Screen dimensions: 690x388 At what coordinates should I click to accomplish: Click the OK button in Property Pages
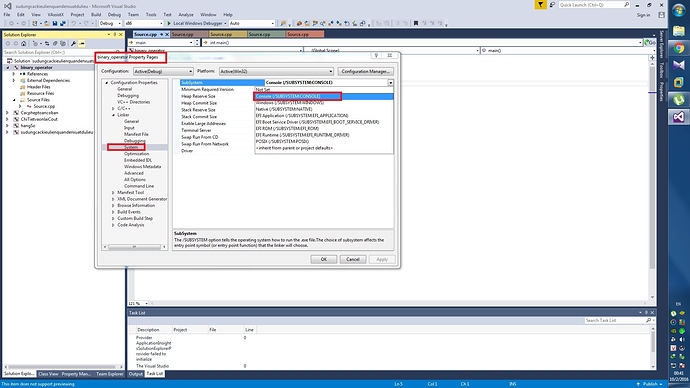[x=323, y=260]
